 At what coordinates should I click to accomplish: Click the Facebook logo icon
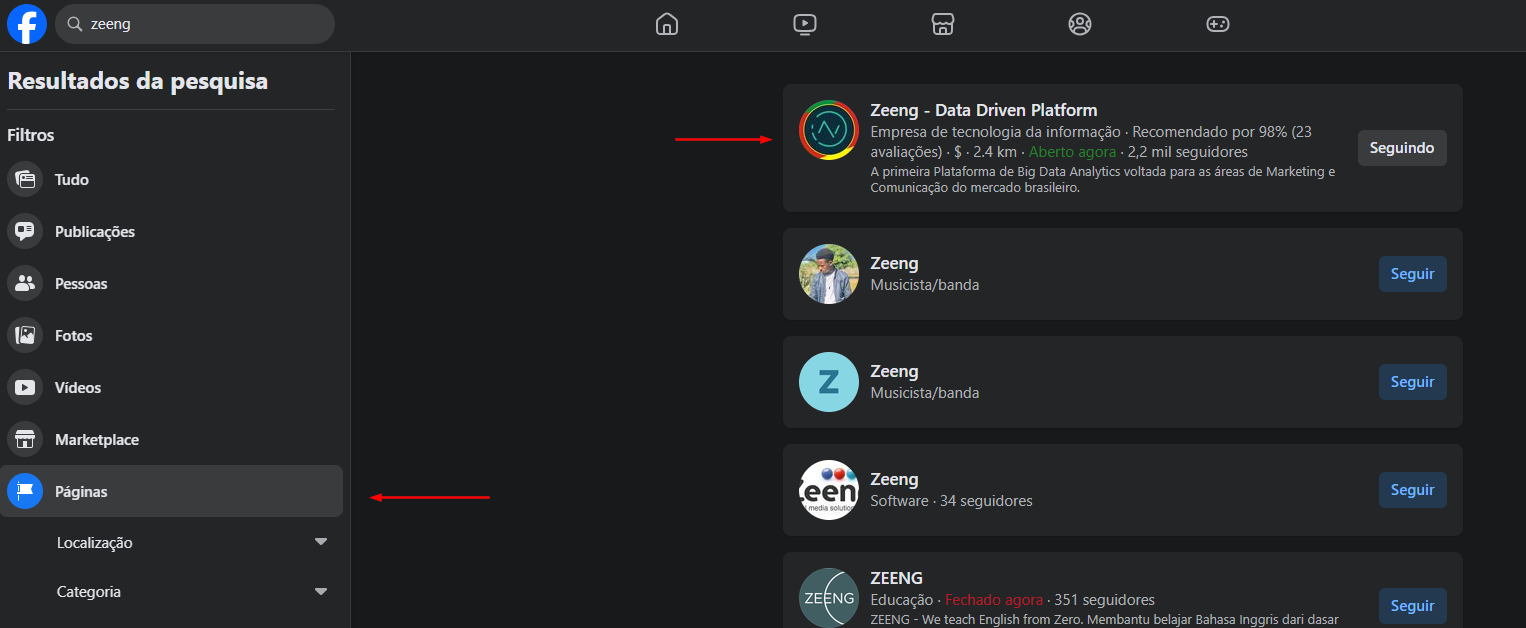tap(27, 24)
